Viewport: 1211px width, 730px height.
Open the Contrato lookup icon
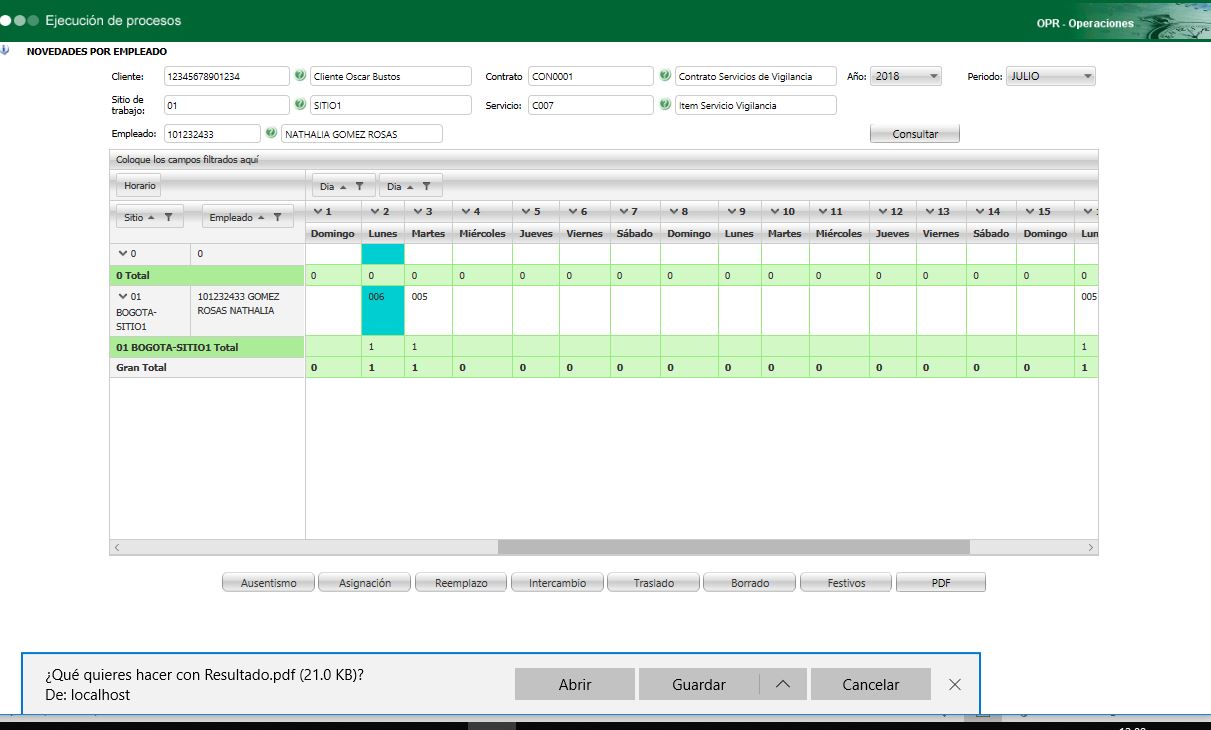[665, 76]
